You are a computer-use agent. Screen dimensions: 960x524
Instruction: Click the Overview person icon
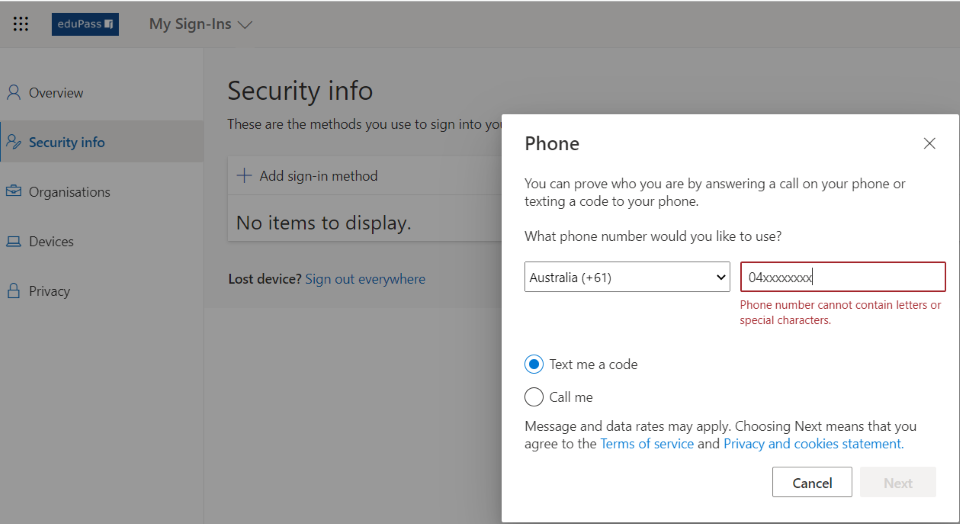point(13,92)
